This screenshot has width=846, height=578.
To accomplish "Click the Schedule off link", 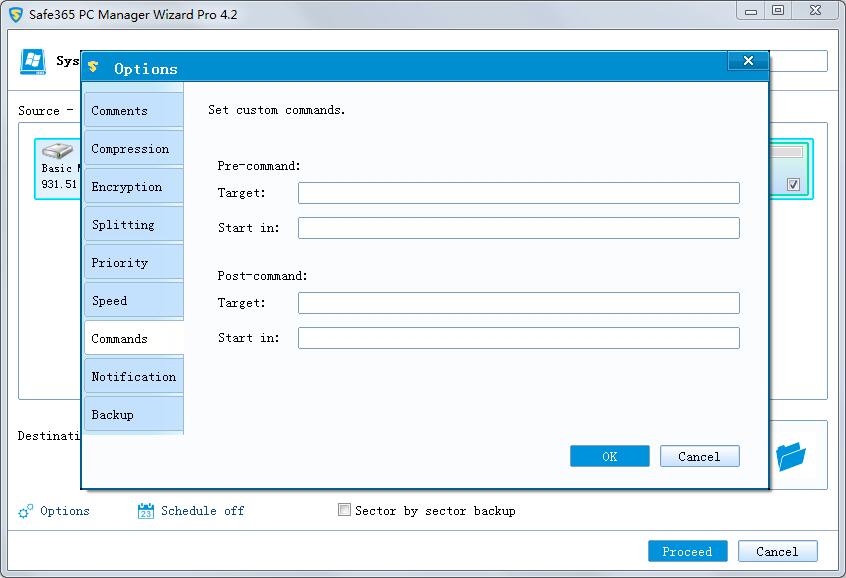I will click(202, 511).
